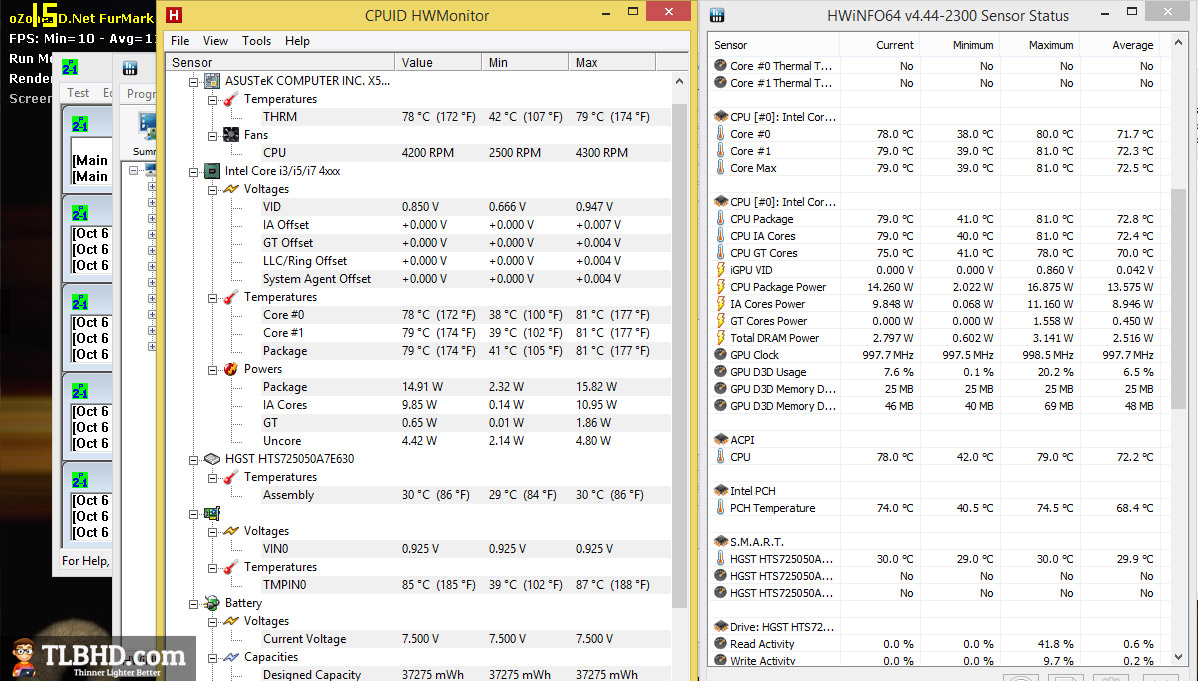Click the Min column header in HWMonitor

[525, 63]
